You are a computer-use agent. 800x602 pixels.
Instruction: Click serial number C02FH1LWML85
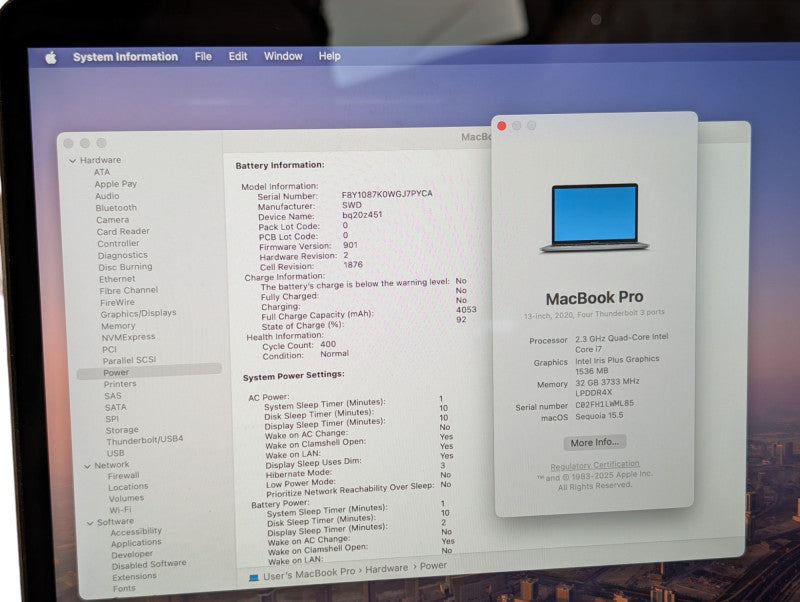pos(605,404)
